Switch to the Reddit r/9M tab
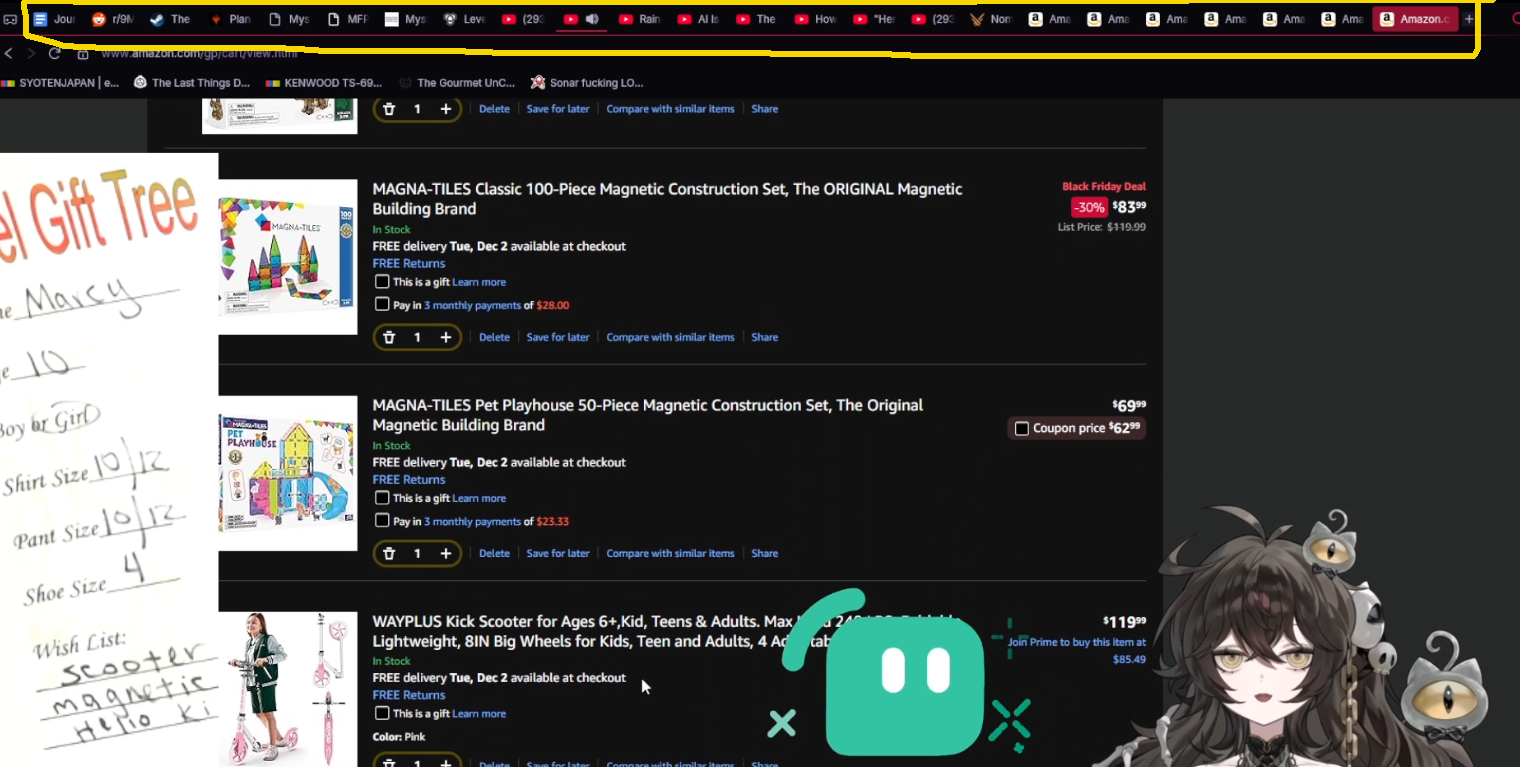This screenshot has height=767, width=1520. [112, 19]
